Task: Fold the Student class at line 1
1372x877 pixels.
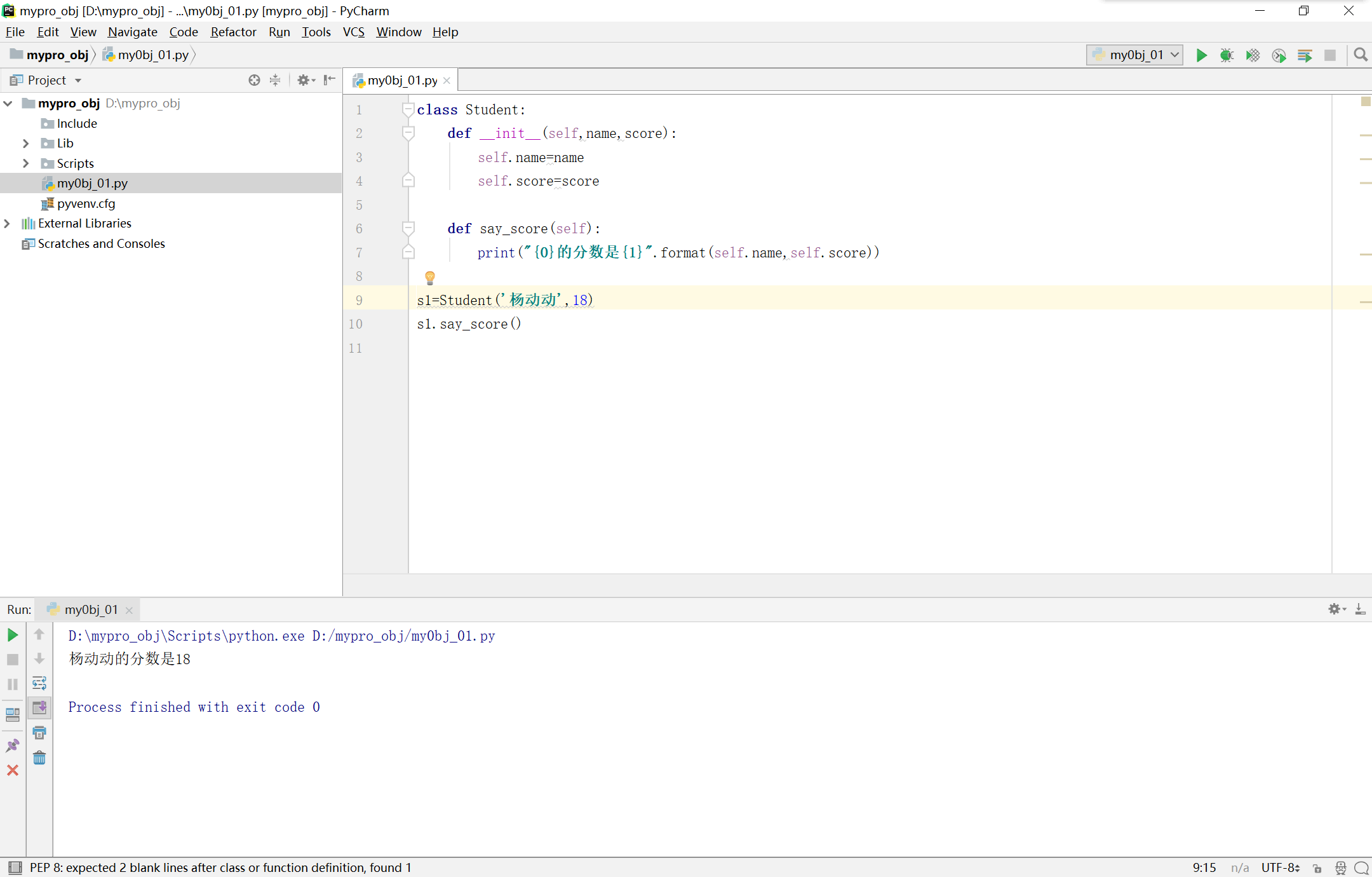Action: pos(408,109)
